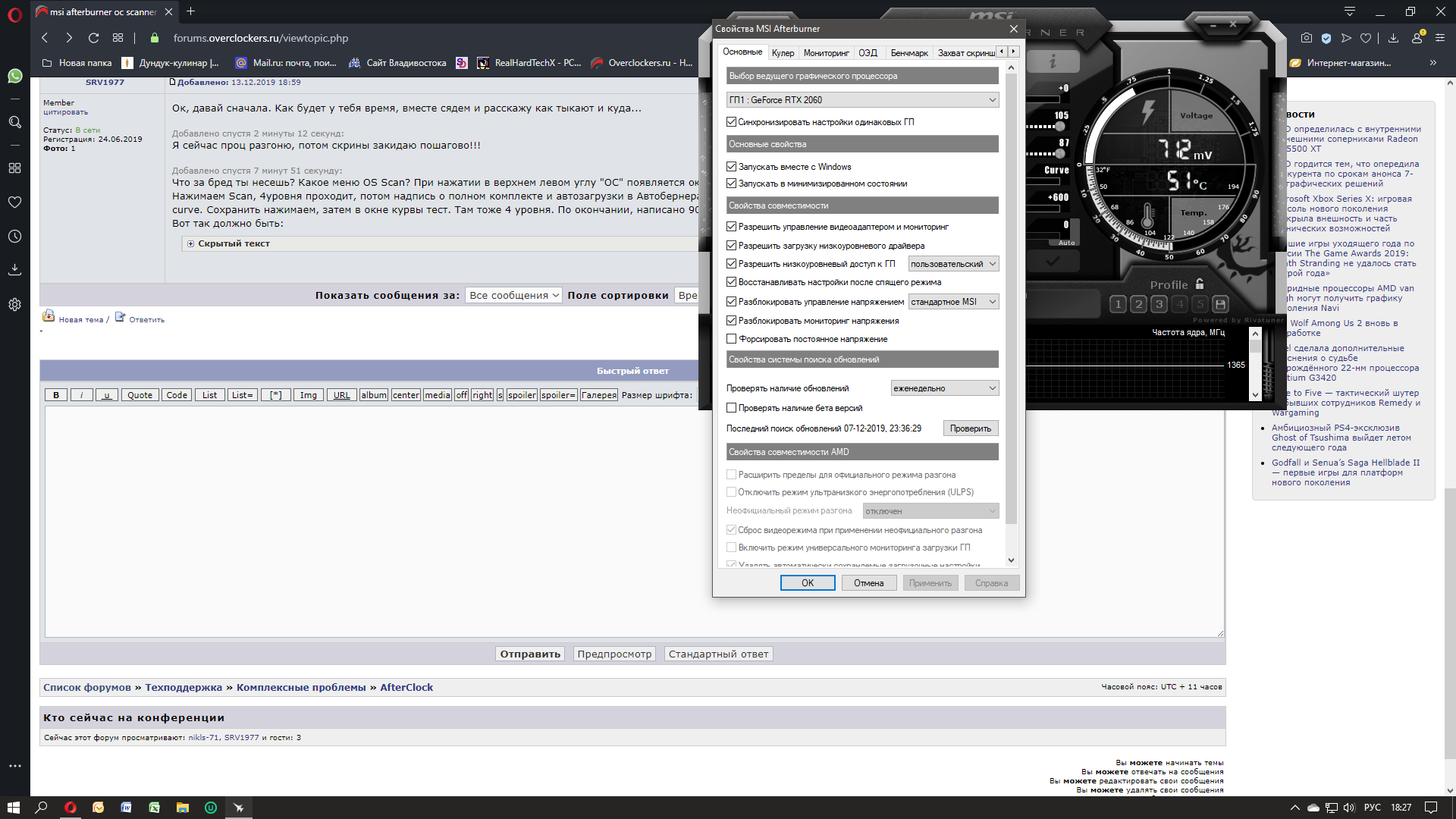Click the Afterburner info 'i' button
The width and height of the screenshot is (1456, 819).
click(x=1053, y=61)
